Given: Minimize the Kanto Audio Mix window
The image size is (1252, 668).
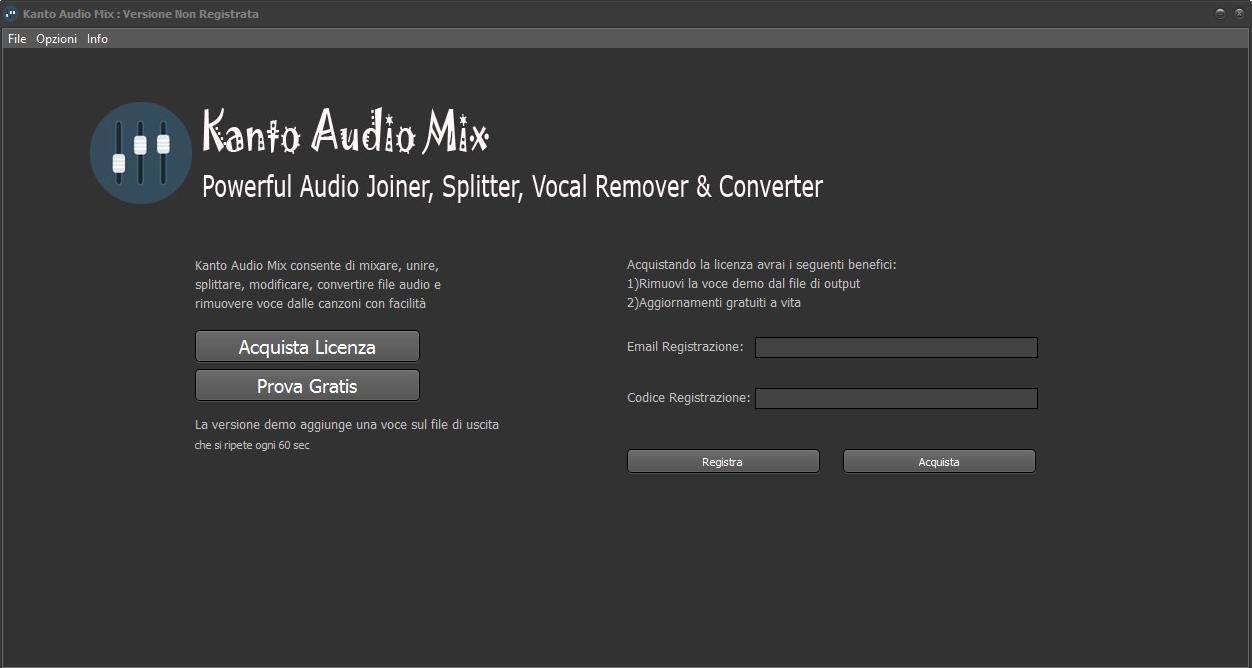Looking at the screenshot, I should [1220, 14].
